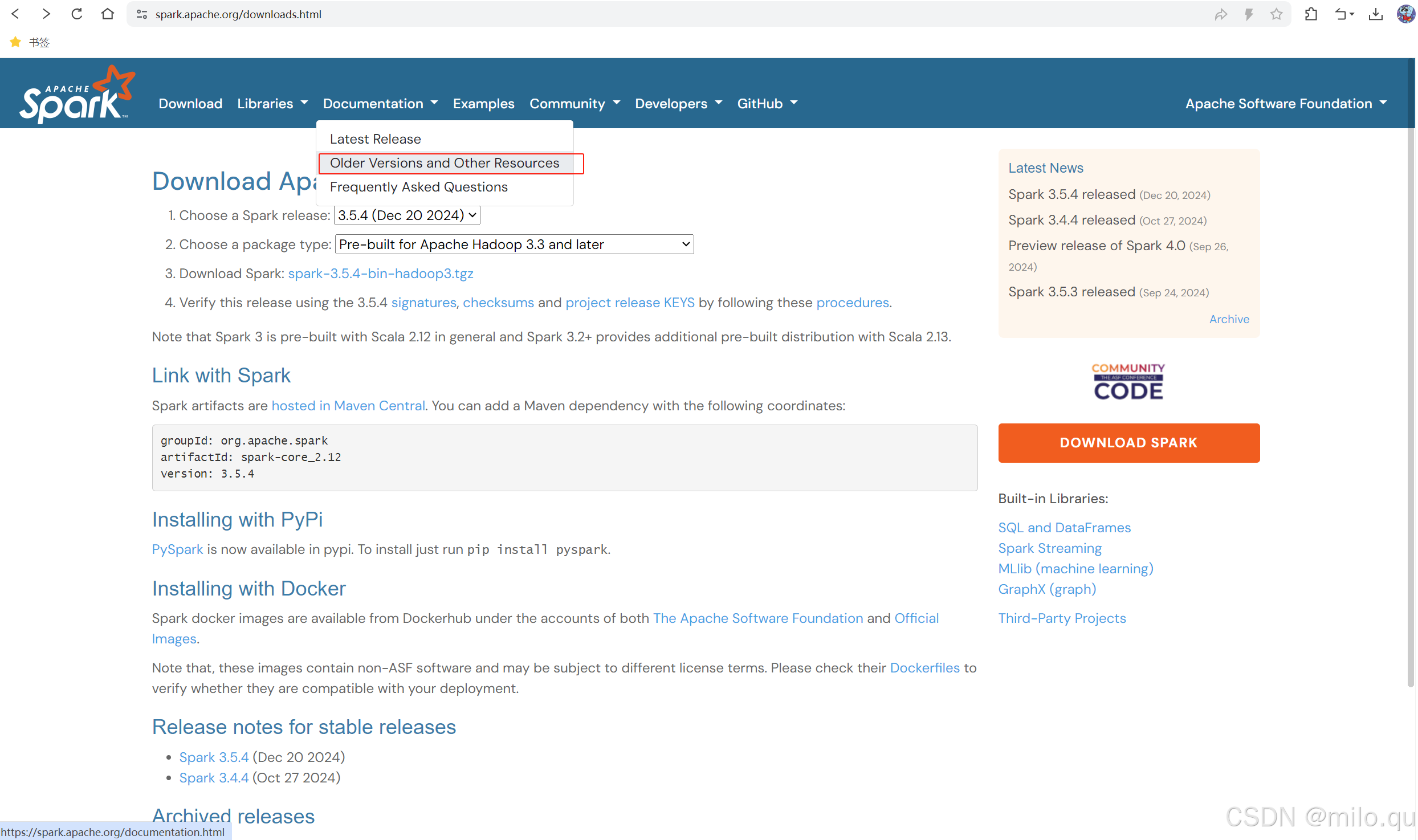Click the Community Code conference banner

[x=1128, y=382]
